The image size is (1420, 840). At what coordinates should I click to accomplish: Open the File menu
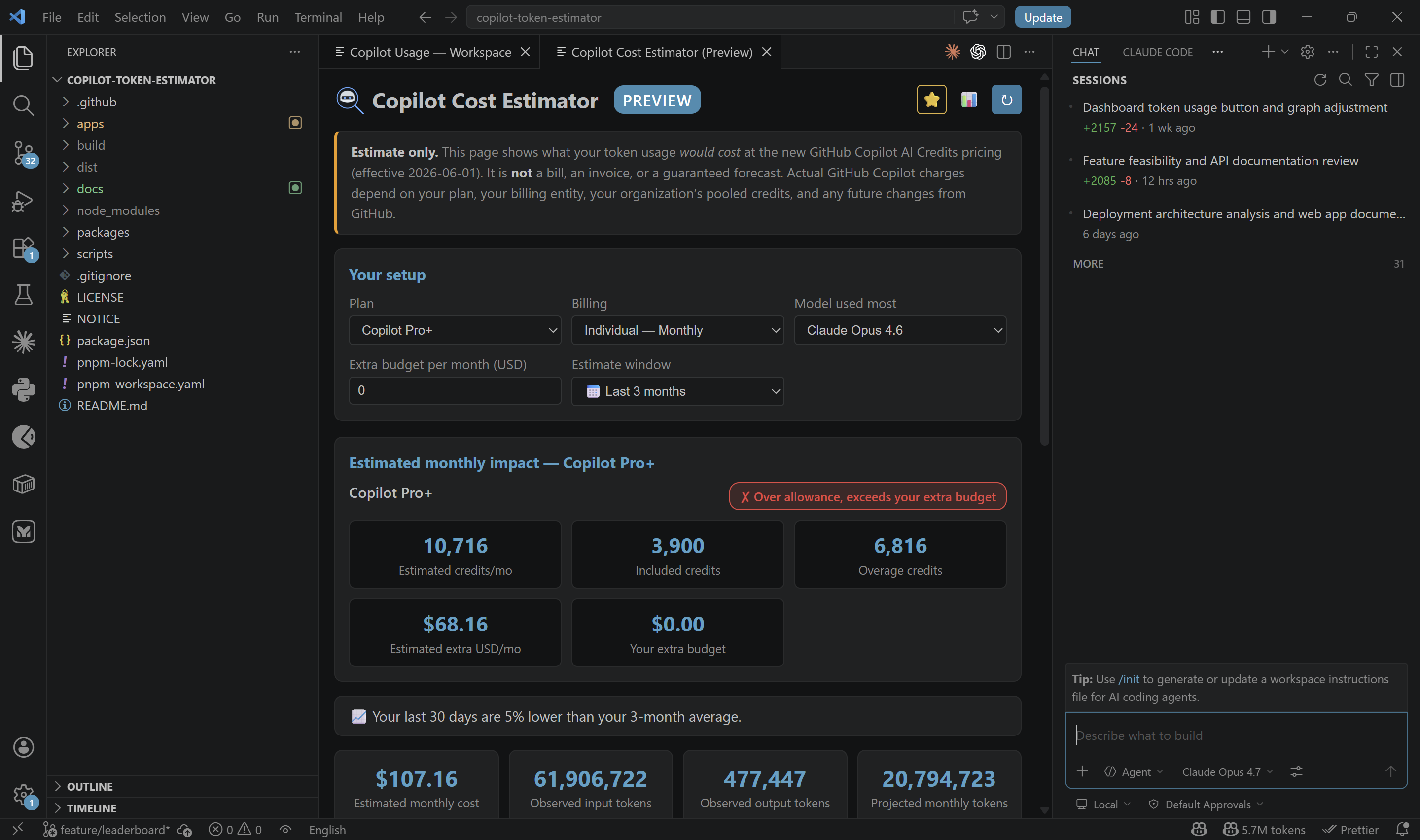coord(51,17)
